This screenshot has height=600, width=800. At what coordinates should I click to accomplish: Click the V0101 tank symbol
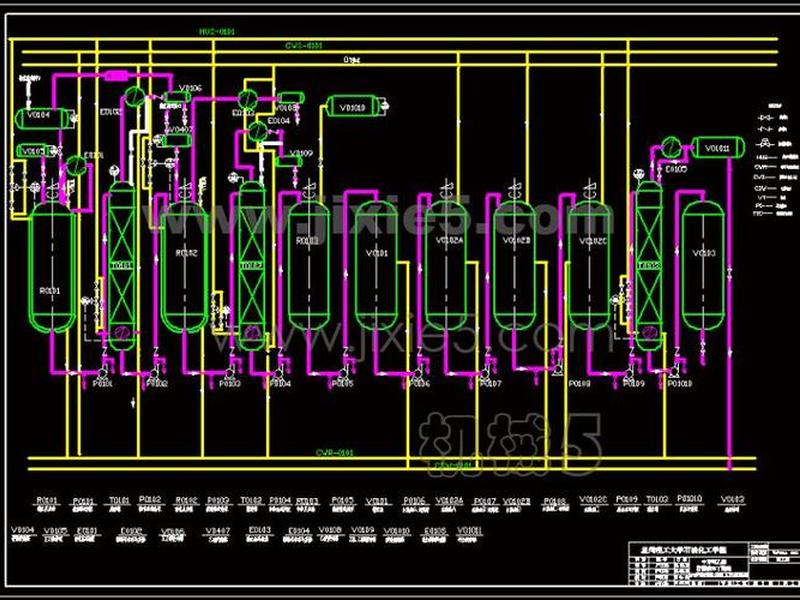(x=377, y=266)
